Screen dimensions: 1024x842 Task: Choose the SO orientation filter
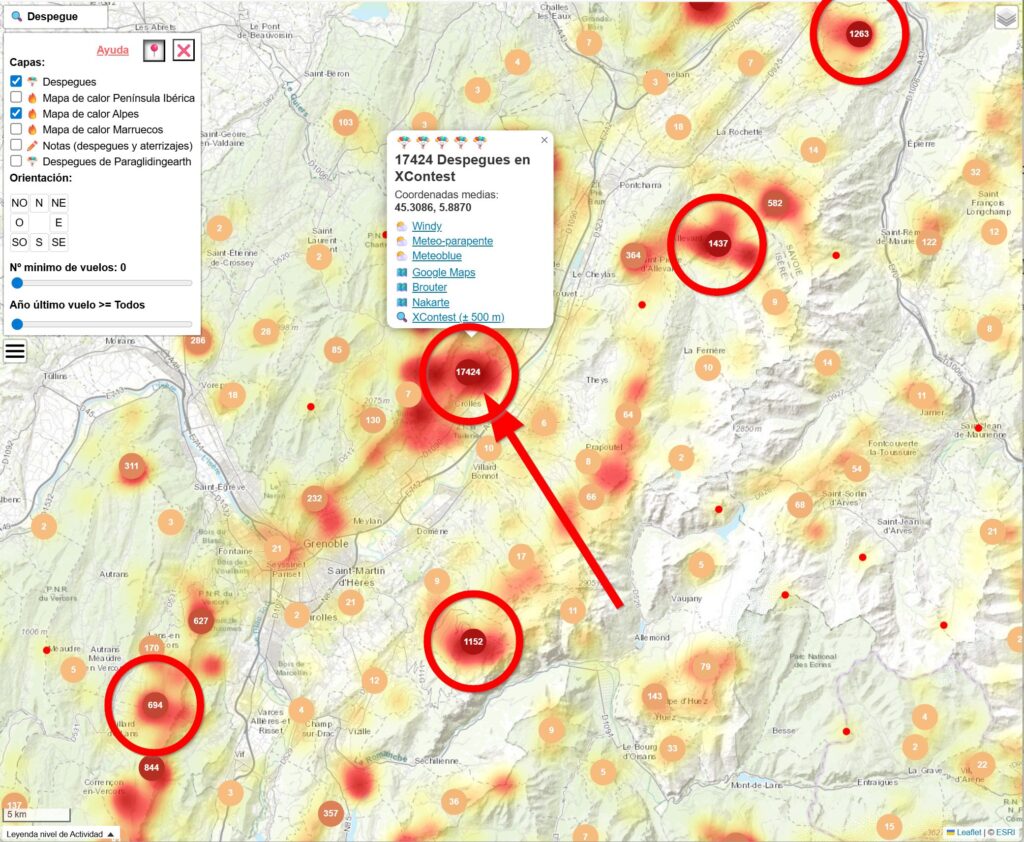pos(20,242)
